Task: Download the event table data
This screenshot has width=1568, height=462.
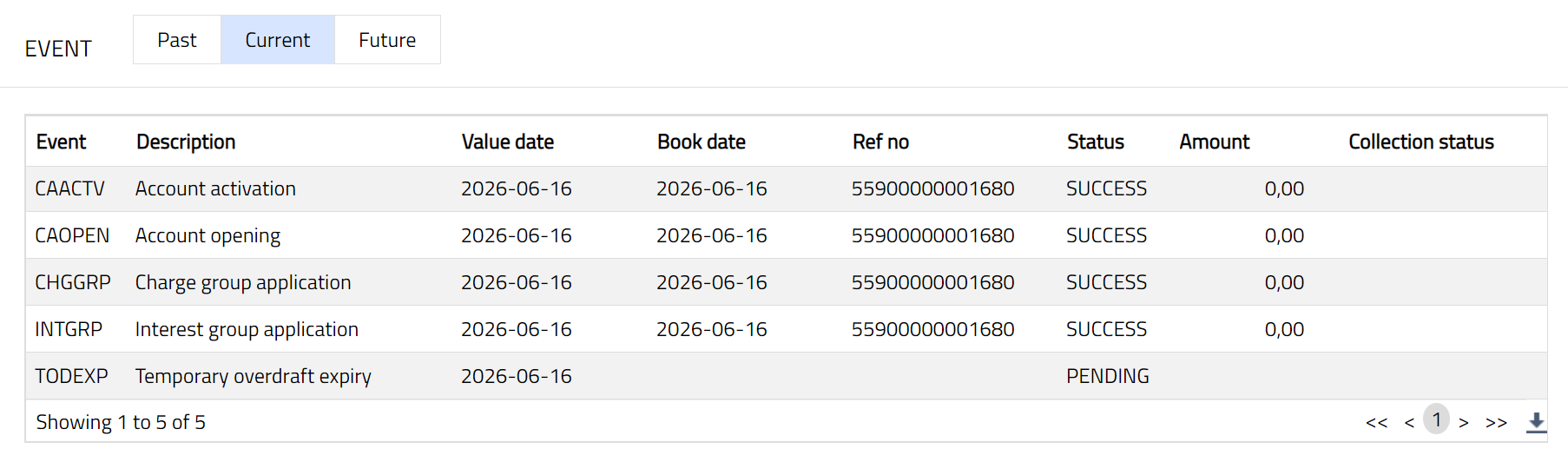Action: point(1536,422)
